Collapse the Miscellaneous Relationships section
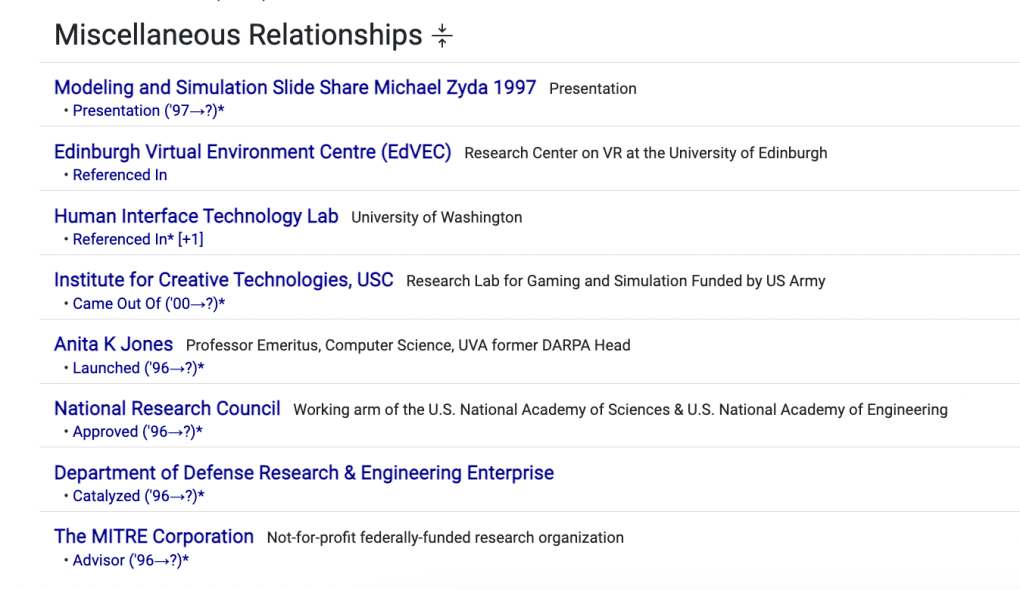Viewport: 1020px width, 589px height. click(x=442, y=36)
